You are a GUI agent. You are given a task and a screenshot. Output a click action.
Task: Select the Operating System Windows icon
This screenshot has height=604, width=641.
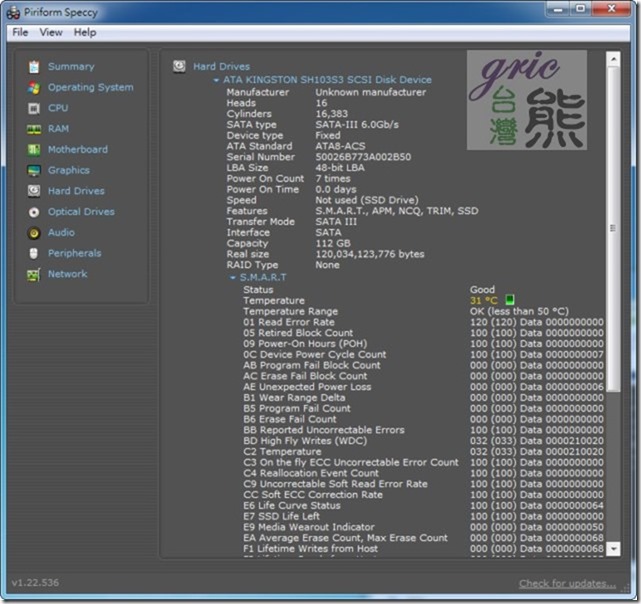pos(35,88)
